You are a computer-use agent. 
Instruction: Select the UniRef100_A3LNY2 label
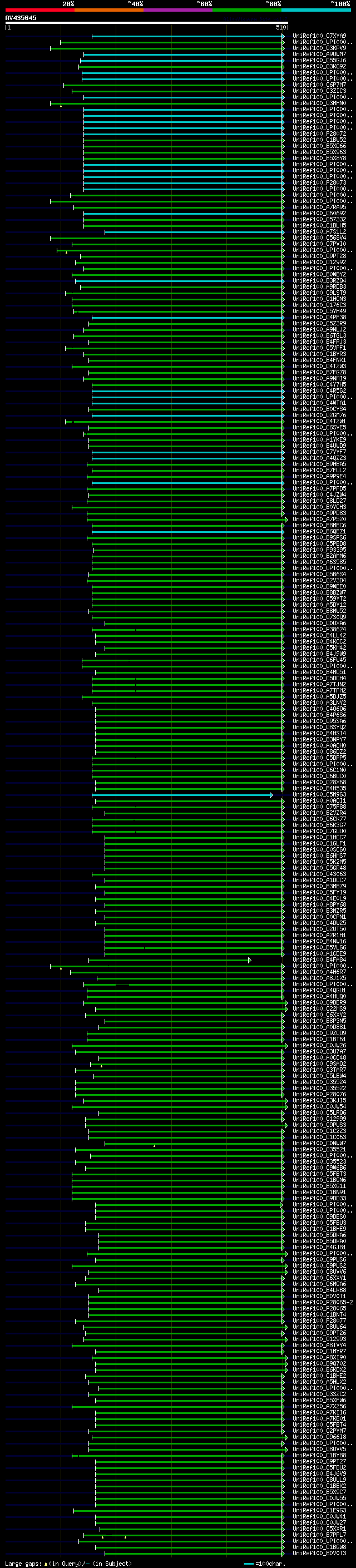click(x=319, y=703)
